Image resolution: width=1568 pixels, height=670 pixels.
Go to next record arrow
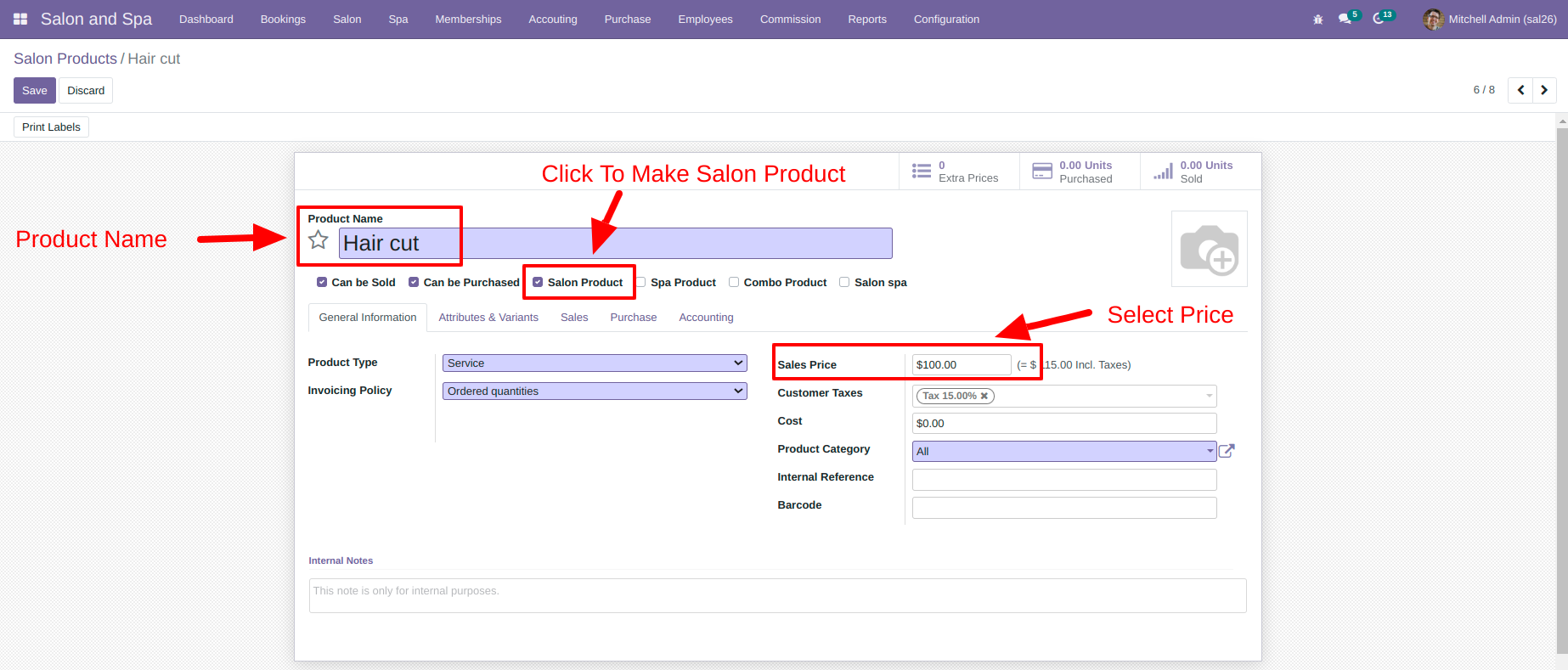[x=1544, y=90]
